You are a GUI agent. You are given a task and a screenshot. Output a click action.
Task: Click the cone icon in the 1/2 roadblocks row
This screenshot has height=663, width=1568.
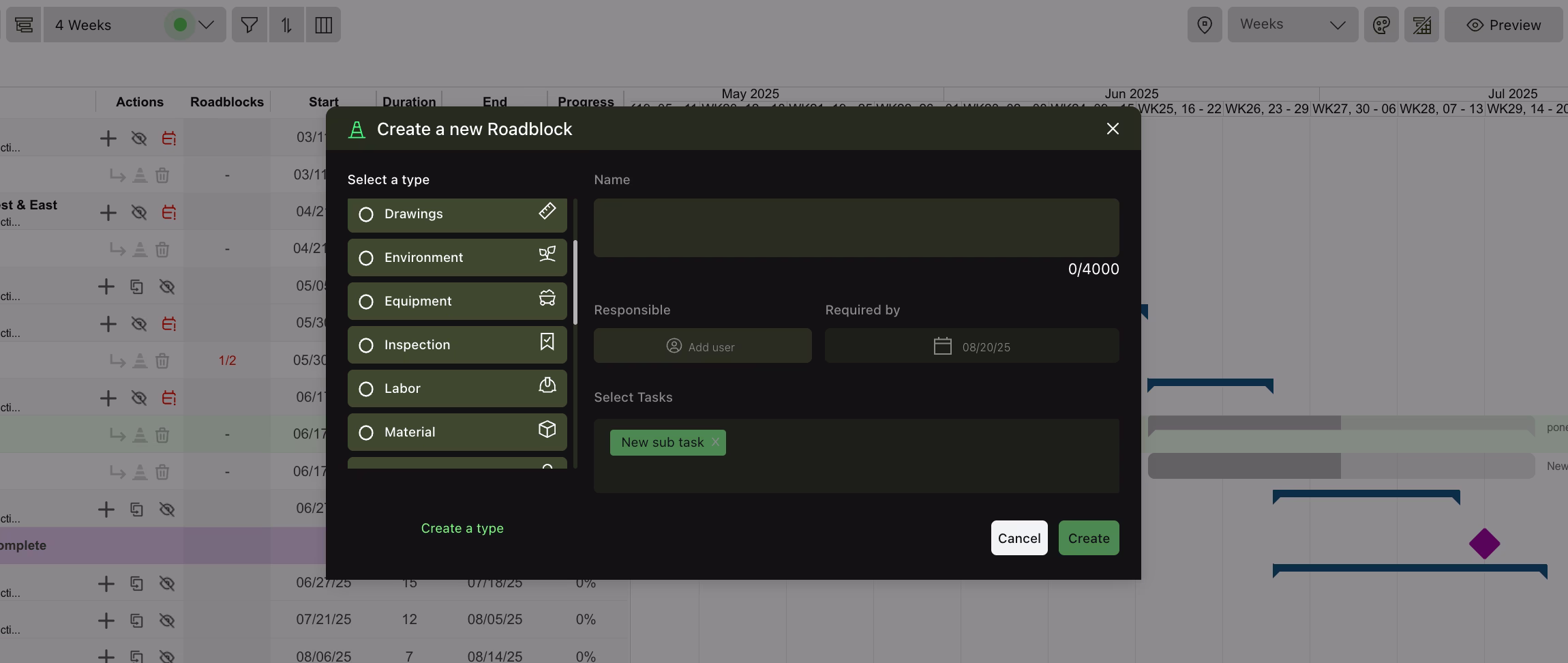coord(140,361)
